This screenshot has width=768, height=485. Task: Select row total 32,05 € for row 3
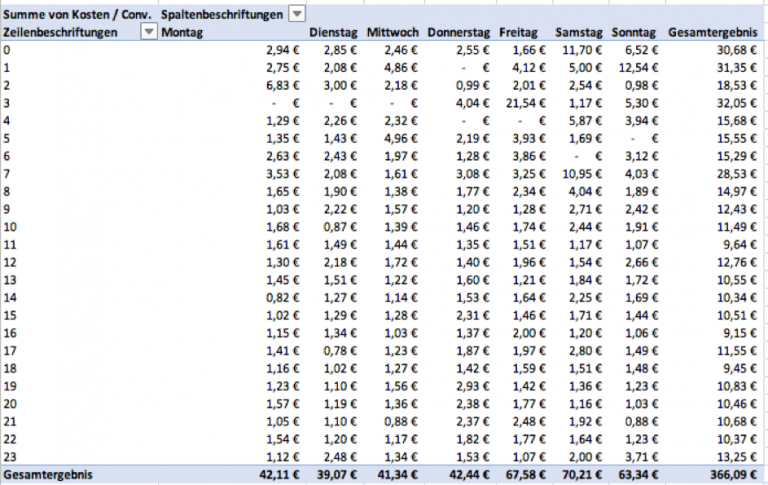click(737, 103)
